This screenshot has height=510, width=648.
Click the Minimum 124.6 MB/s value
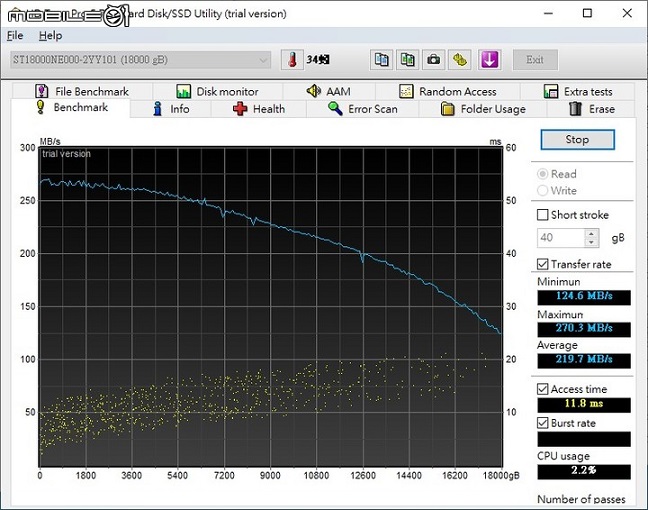click(584, 296)
